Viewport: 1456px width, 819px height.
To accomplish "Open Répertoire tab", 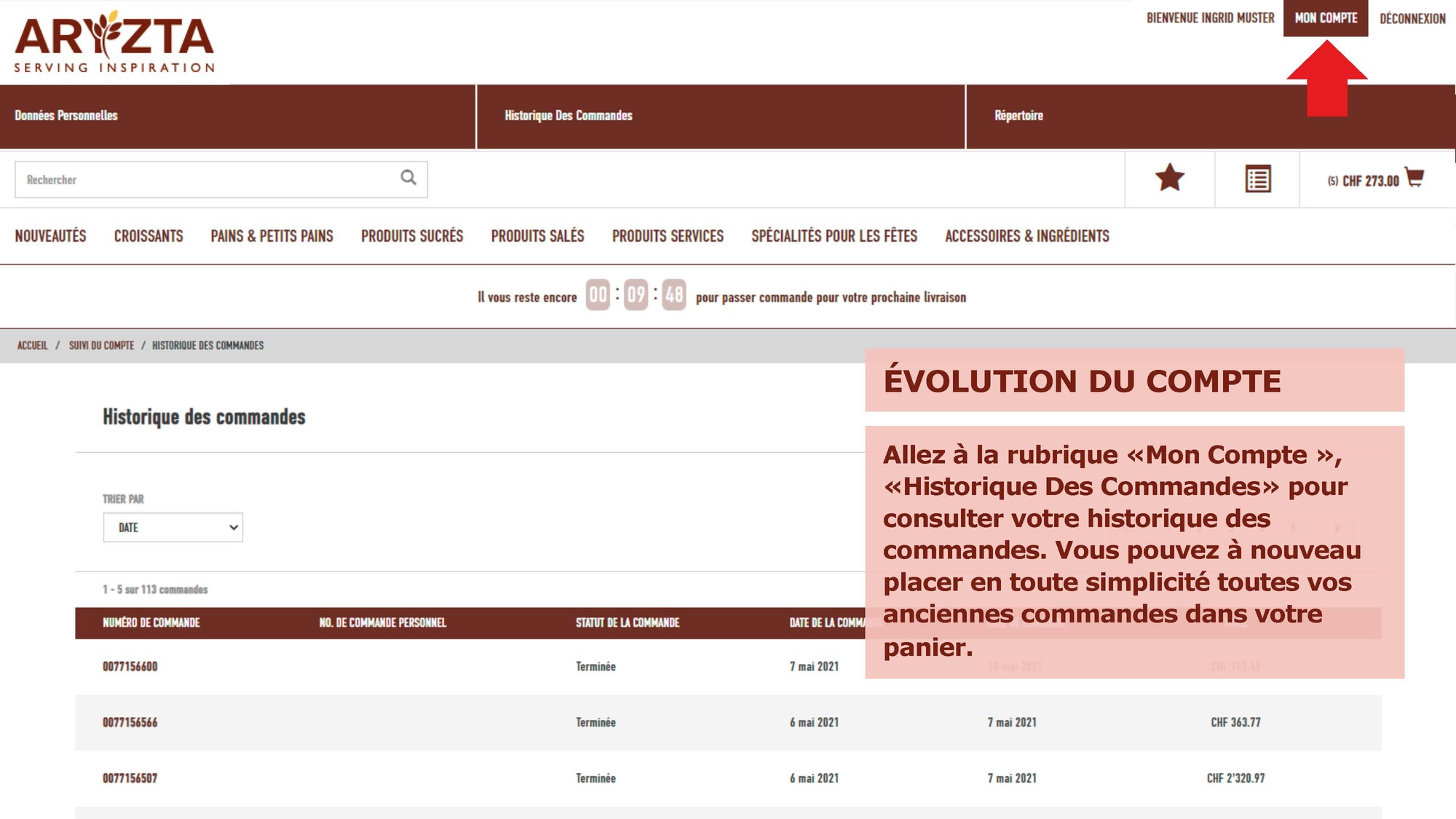I will point(1211,116).
